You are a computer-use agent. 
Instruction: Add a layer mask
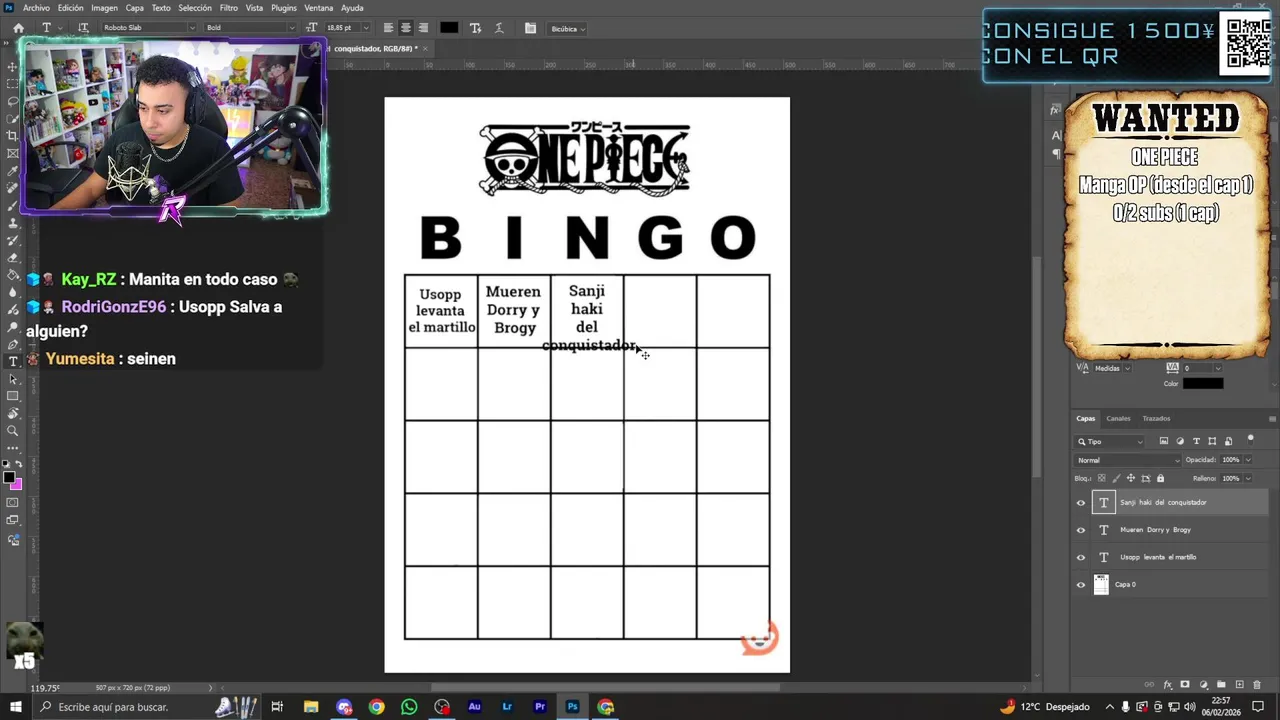pos(1185,685)
